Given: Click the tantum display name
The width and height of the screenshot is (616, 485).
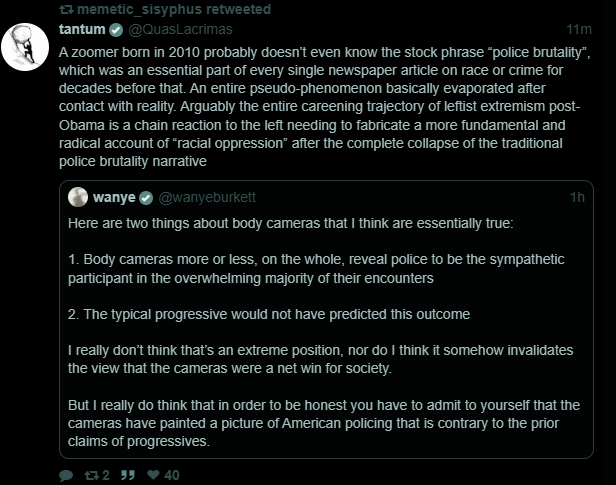Looking at the screenshot, I should point(82,29).
